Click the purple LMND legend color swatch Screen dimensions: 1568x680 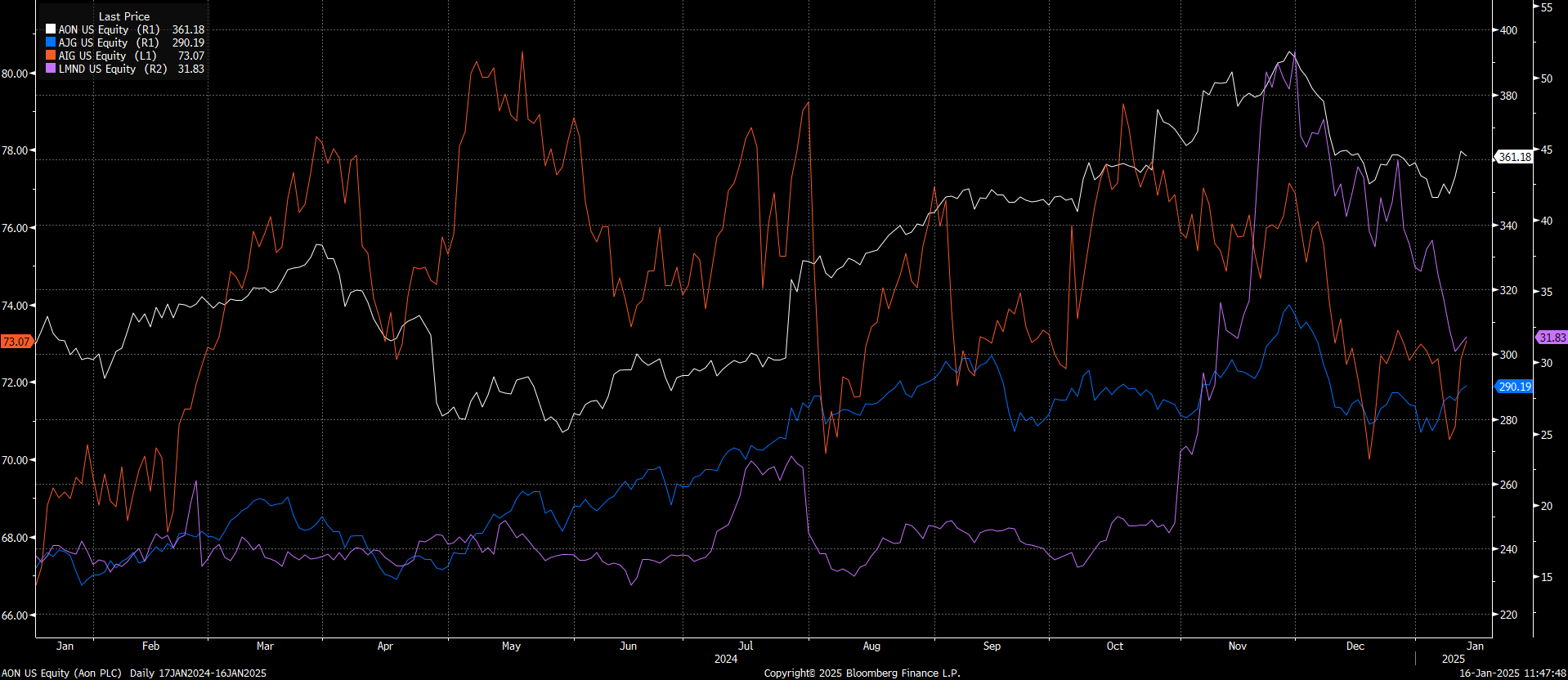click(x=51, y=68)
